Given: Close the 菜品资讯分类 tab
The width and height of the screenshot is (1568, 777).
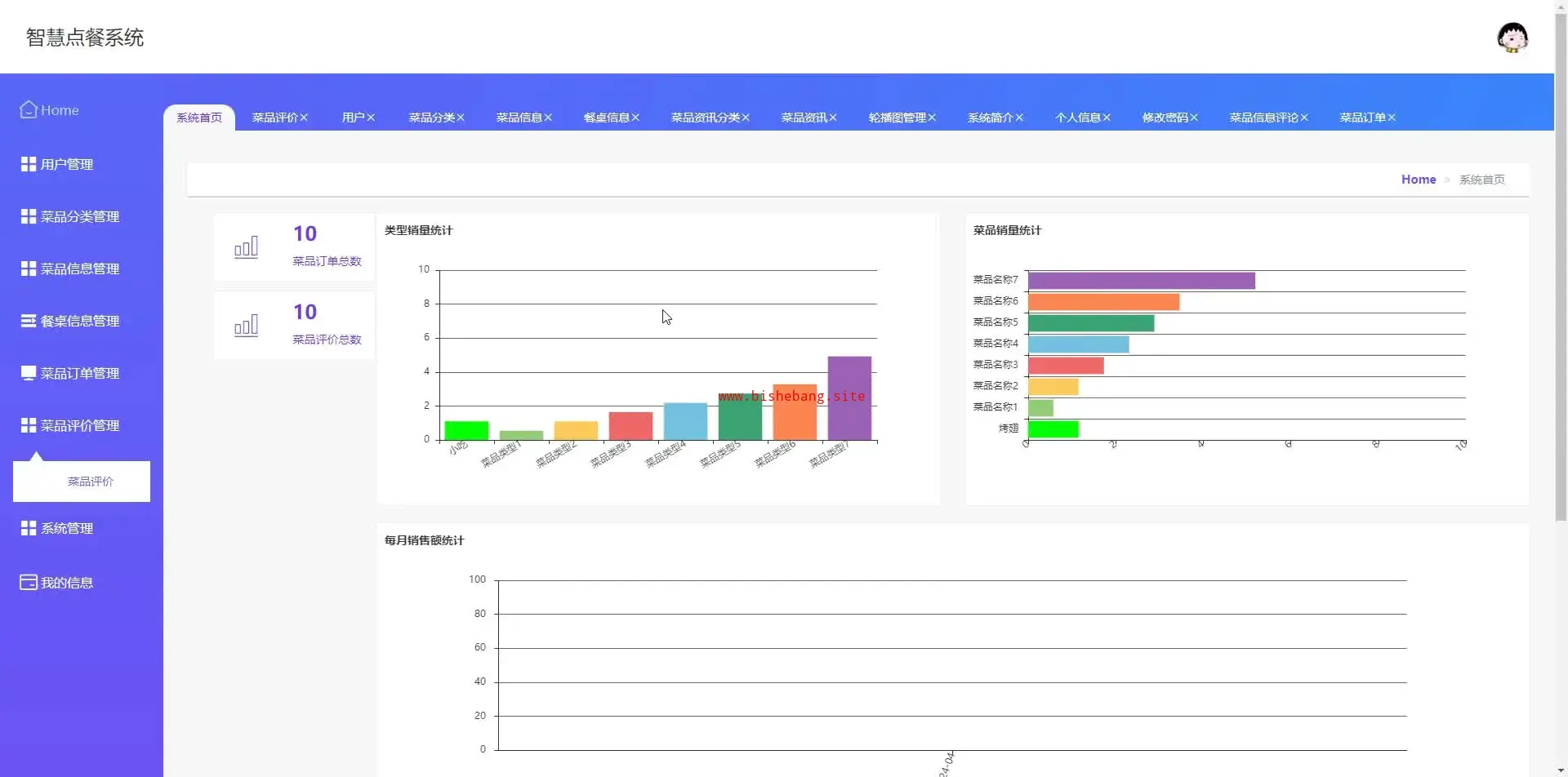Looking at the screenshot, I should click(746, 118).
